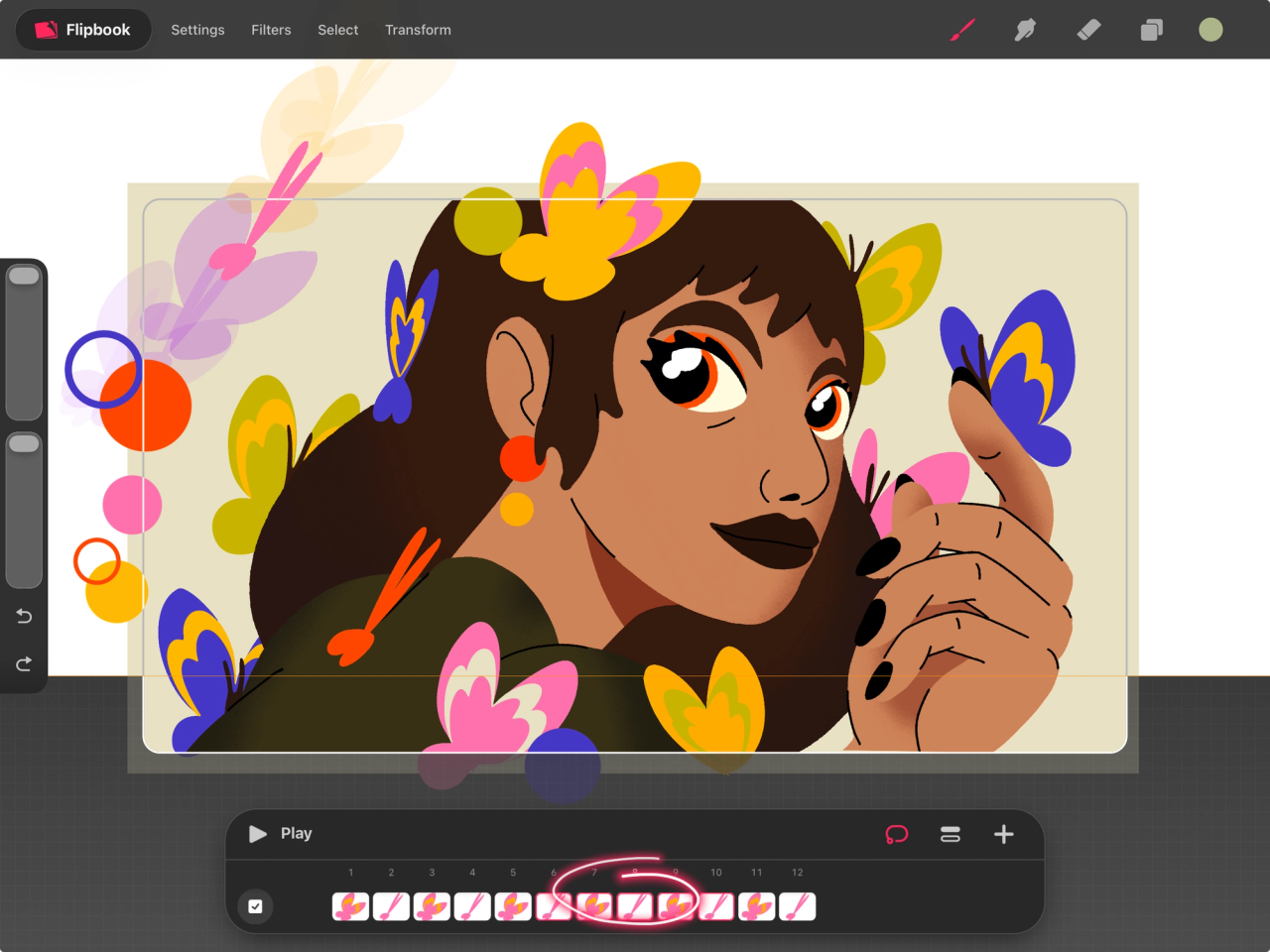Toggle the checkbox beside the frame strip
Viewport: 1270px width, 952px height.
coord(255,905)
